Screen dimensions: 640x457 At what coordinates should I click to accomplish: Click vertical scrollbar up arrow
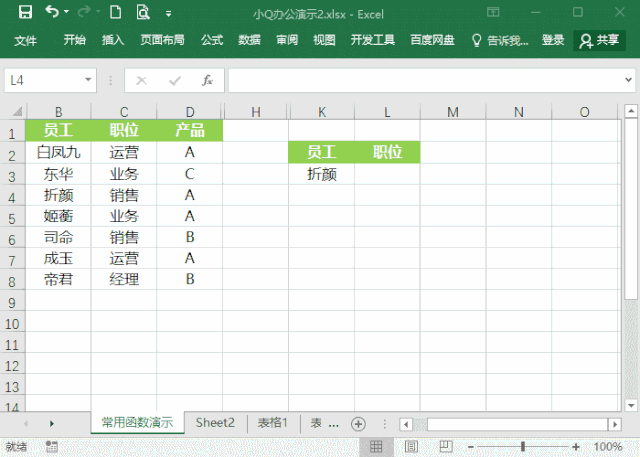(631, 111)
